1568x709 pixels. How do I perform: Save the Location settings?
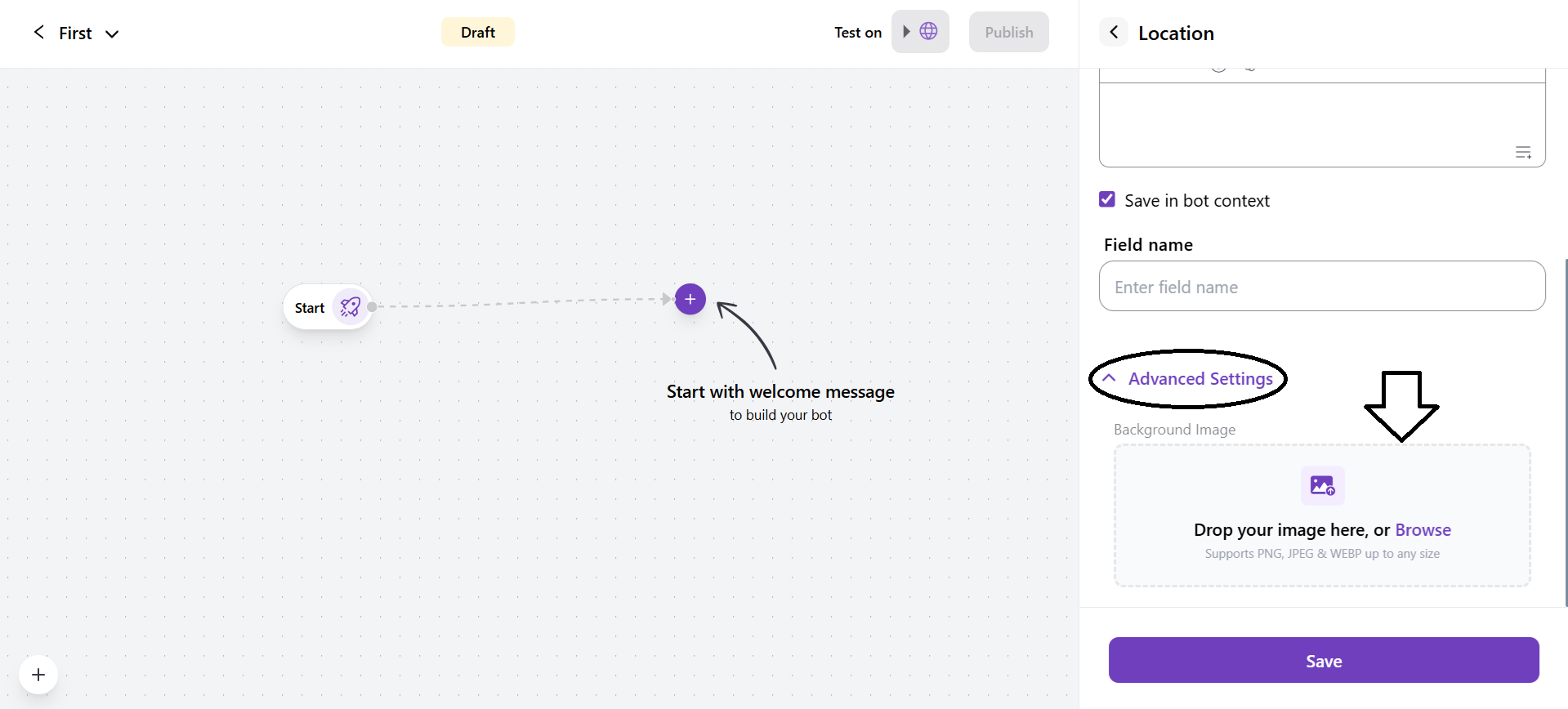pyautogui.click(x=1323, y=661)
